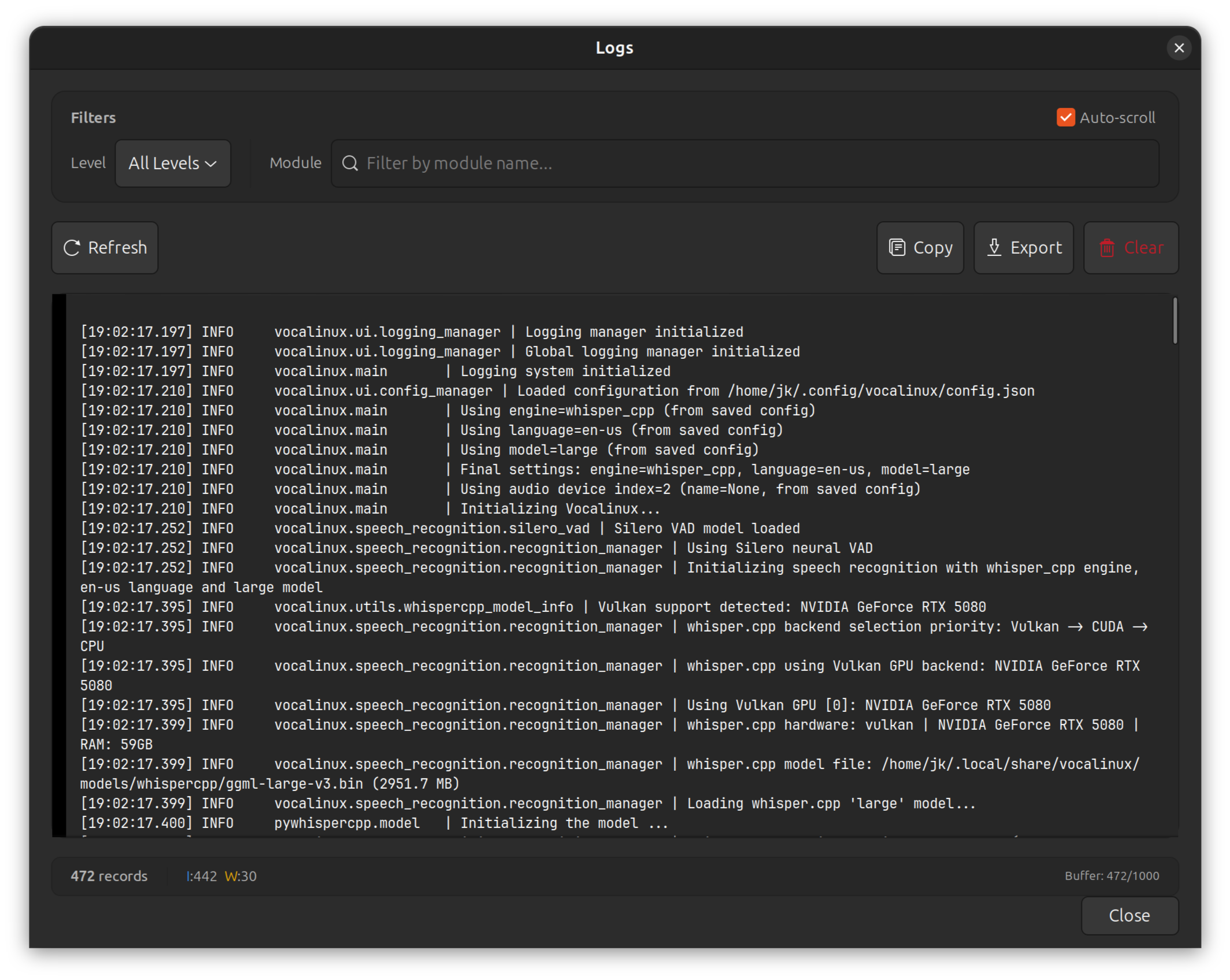
Task: Click the 'Logging system initialized' log line
Action: coord(375,372)
